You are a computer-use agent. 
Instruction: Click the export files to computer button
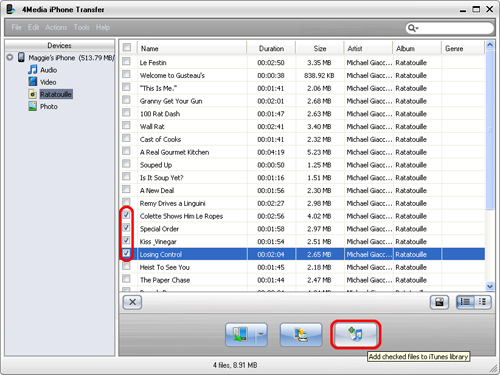click(301, 334)
